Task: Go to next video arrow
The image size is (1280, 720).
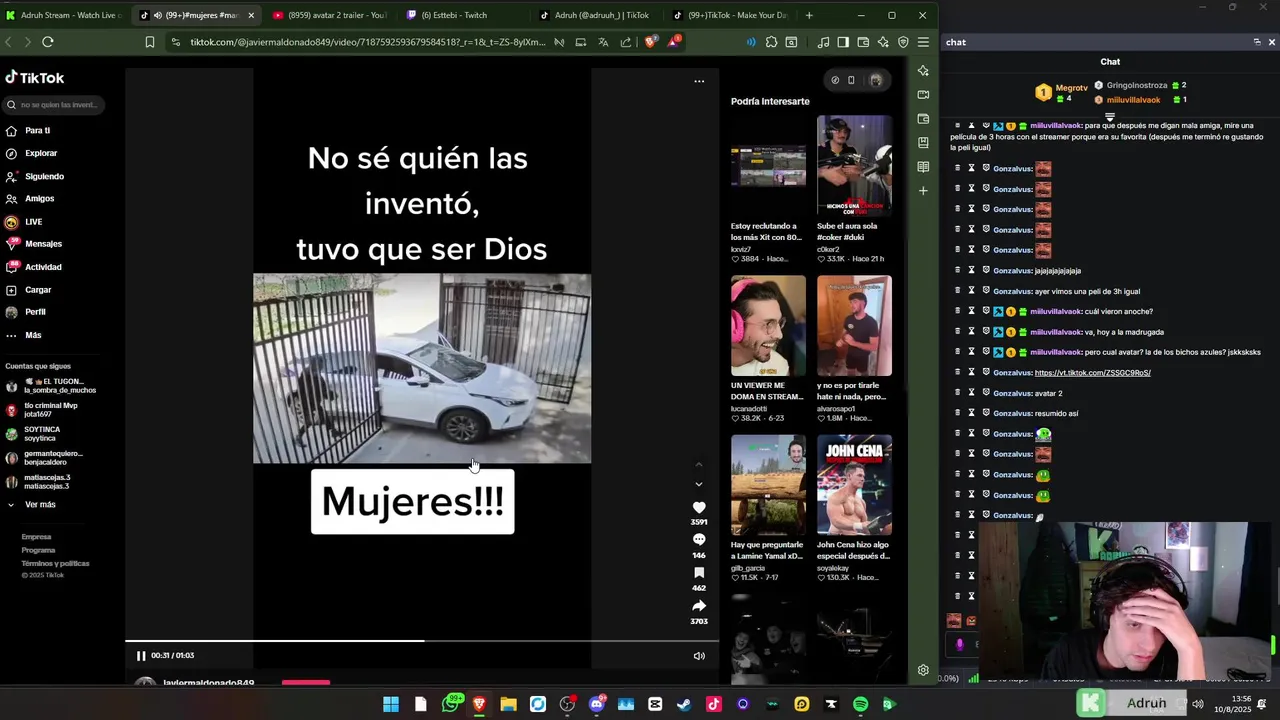Action: click(699, 484)
